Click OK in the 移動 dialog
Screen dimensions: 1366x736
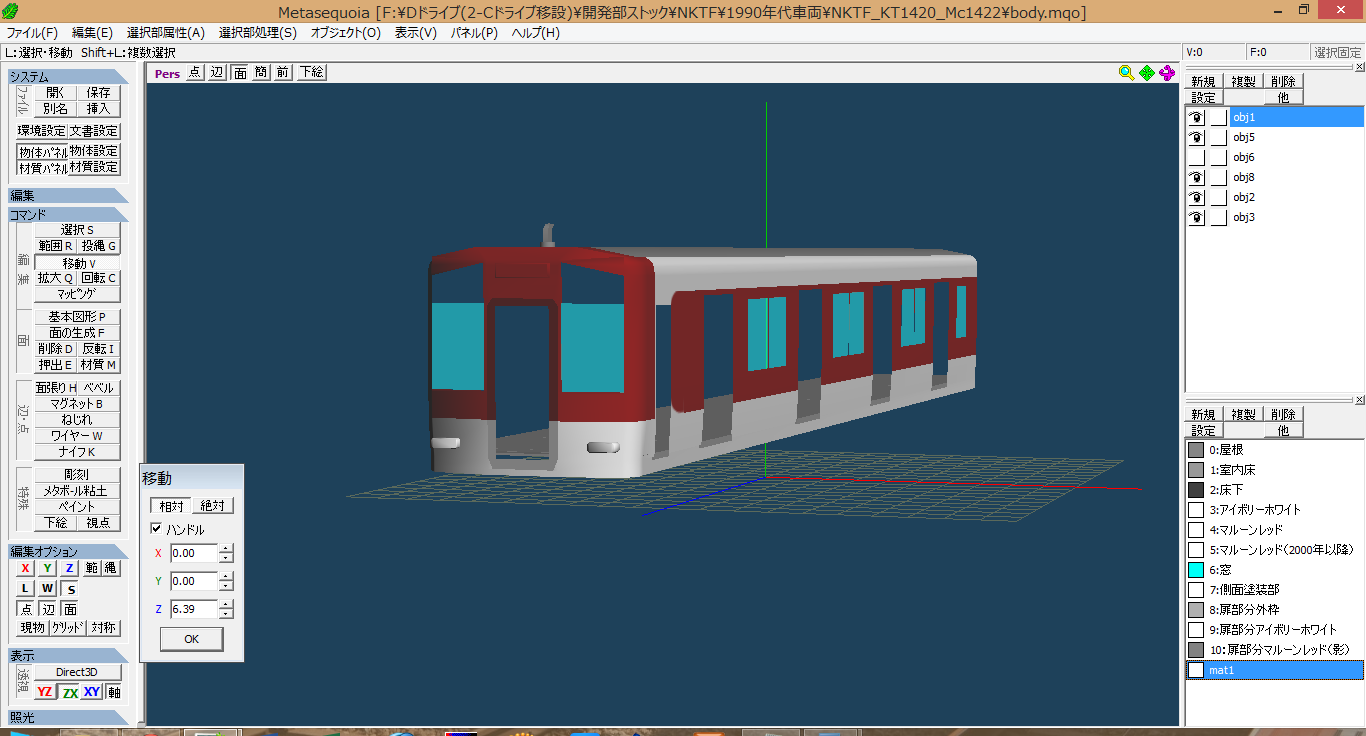191,639
